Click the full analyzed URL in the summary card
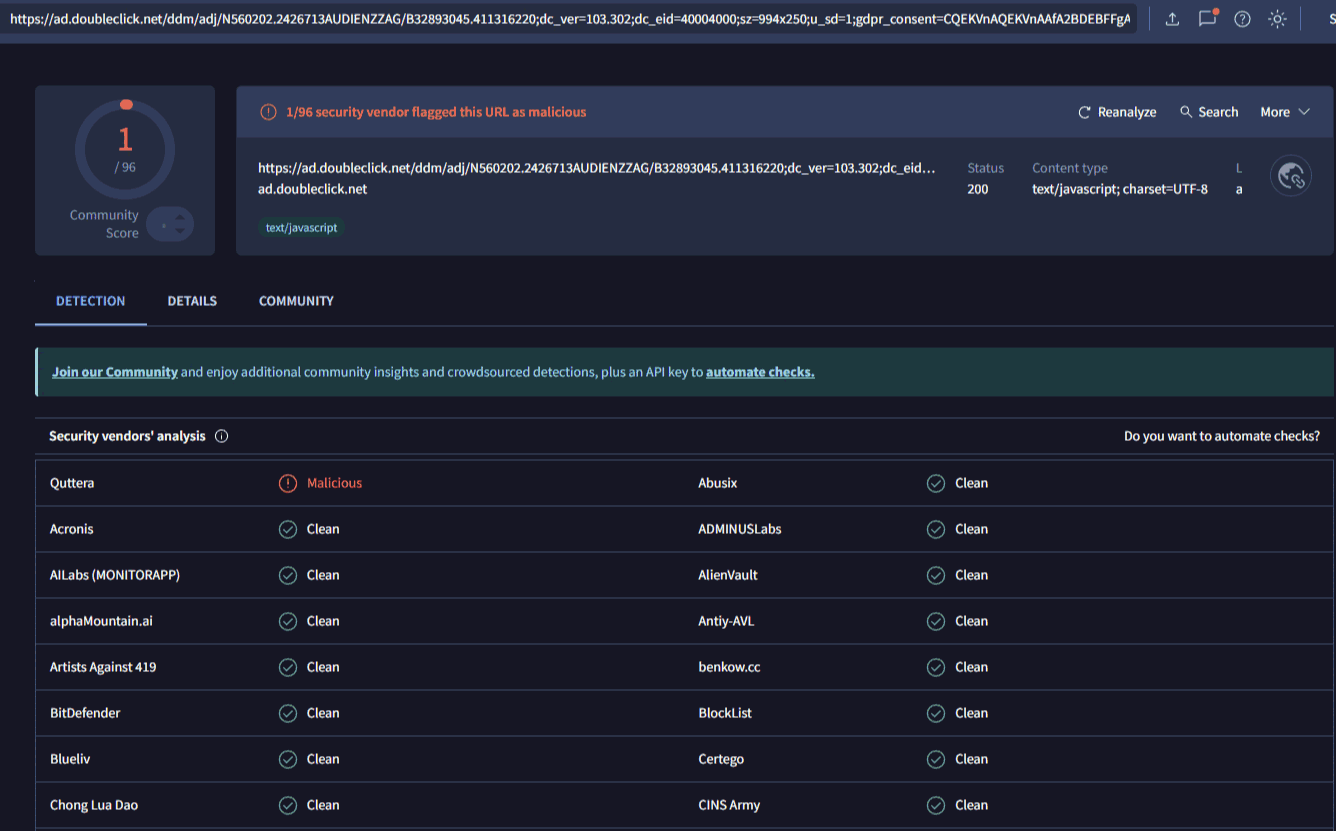Image resolution: width=1336 pixels, height=831 pixels. point(597,168)
